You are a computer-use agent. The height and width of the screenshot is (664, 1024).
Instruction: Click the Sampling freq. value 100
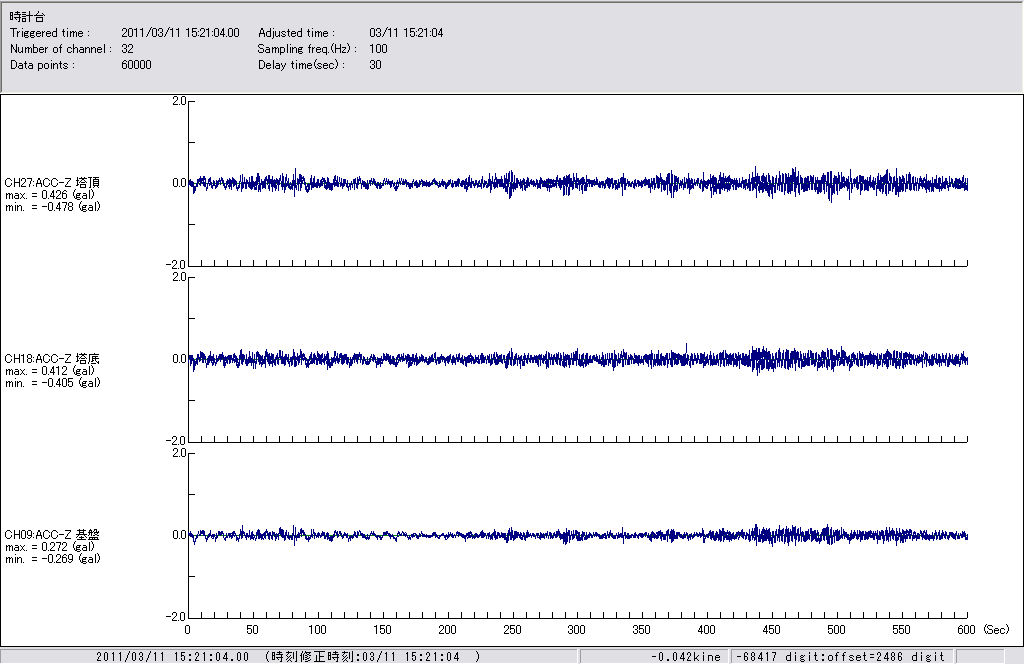click(378, 49)
